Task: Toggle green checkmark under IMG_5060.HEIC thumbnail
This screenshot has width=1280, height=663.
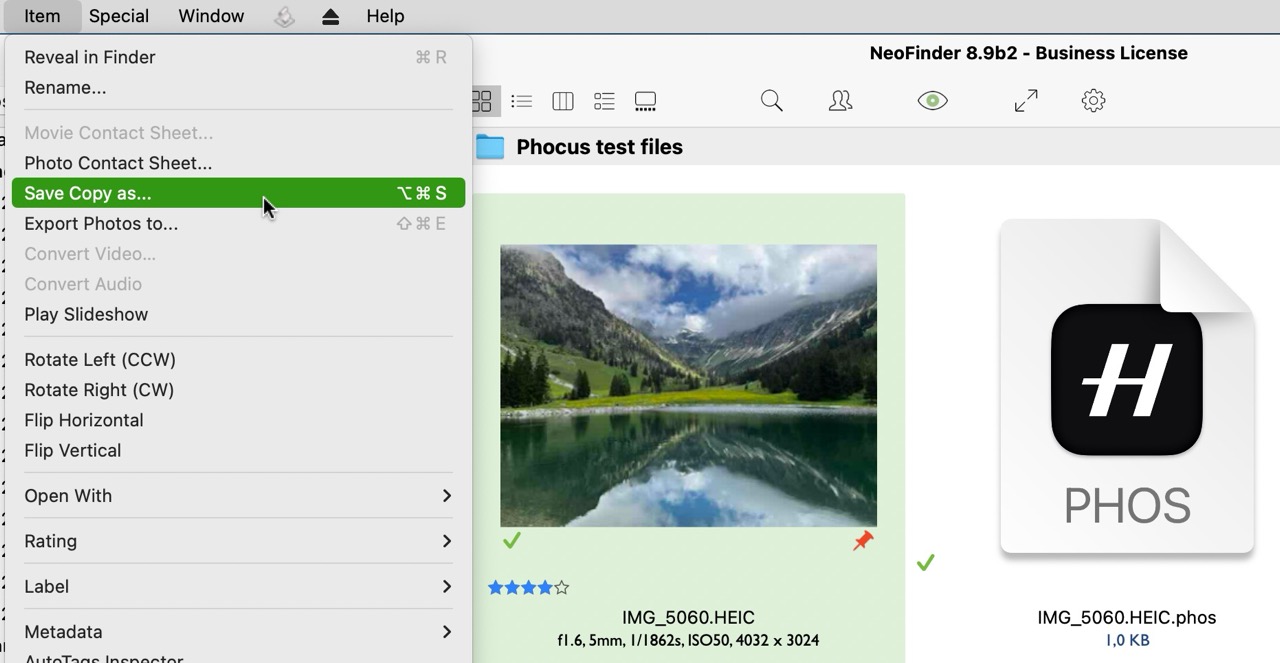Action: [x=512, y=541]
